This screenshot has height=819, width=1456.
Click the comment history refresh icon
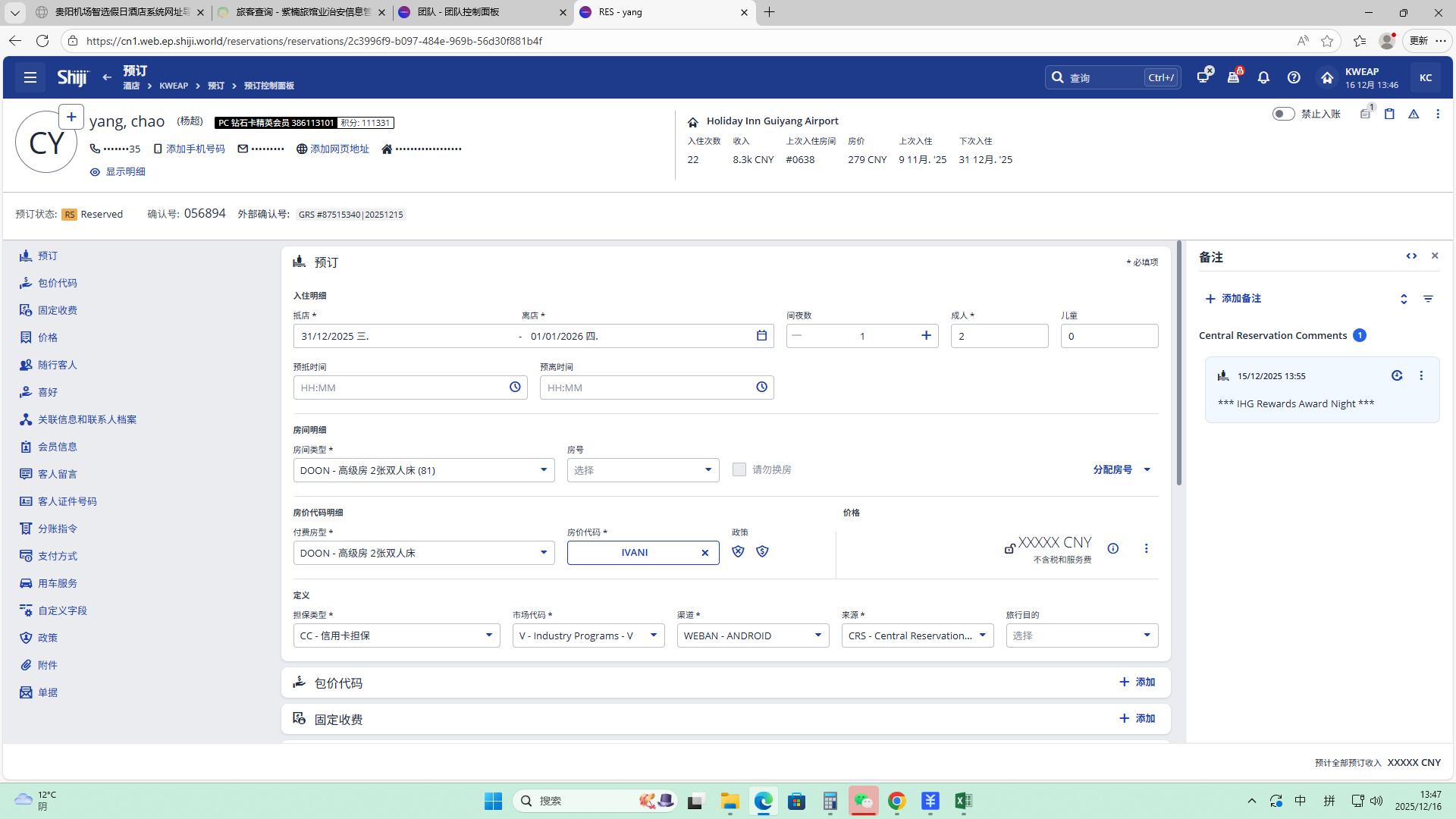1397,375
